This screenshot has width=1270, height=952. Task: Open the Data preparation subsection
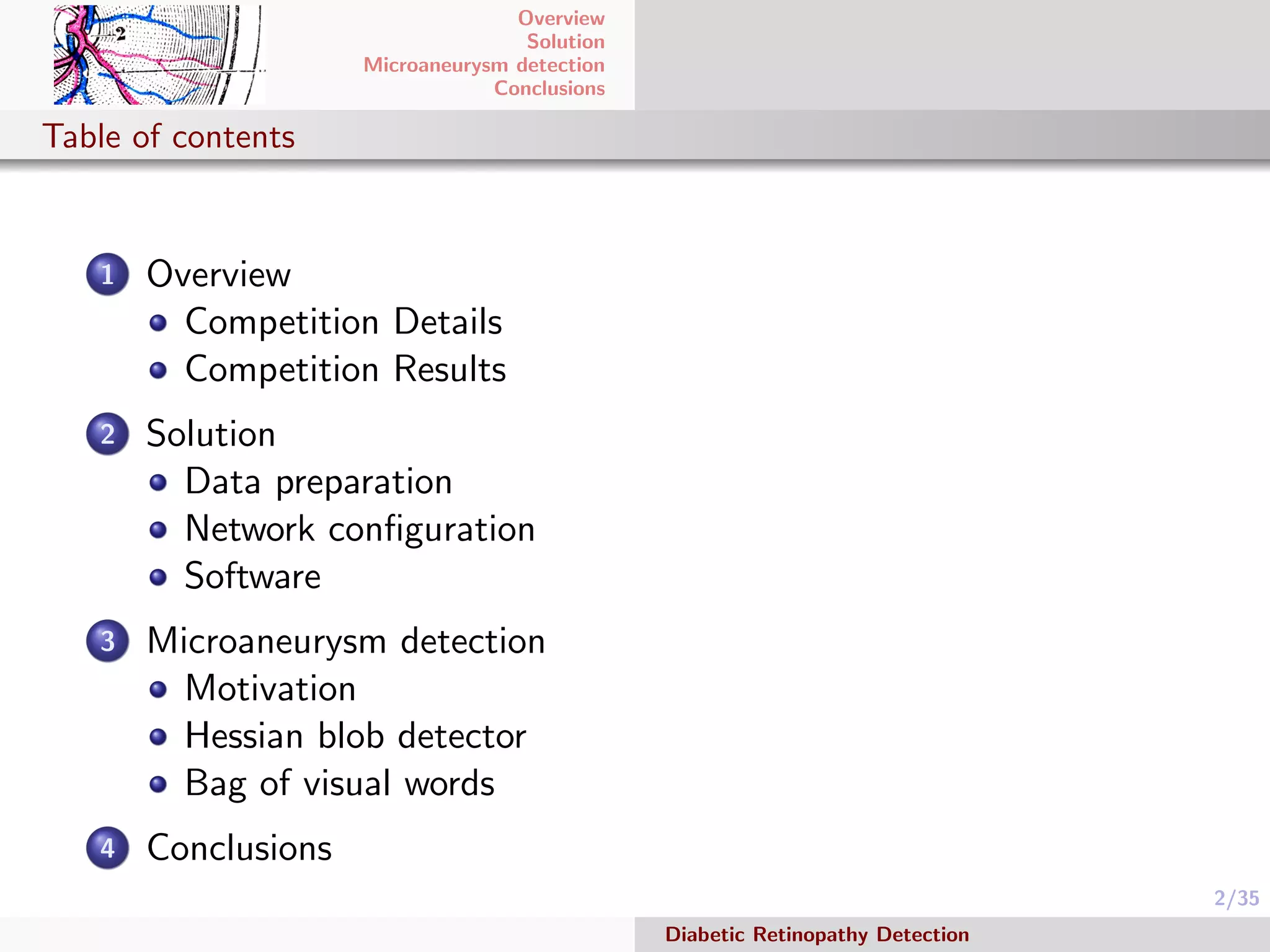318,482
